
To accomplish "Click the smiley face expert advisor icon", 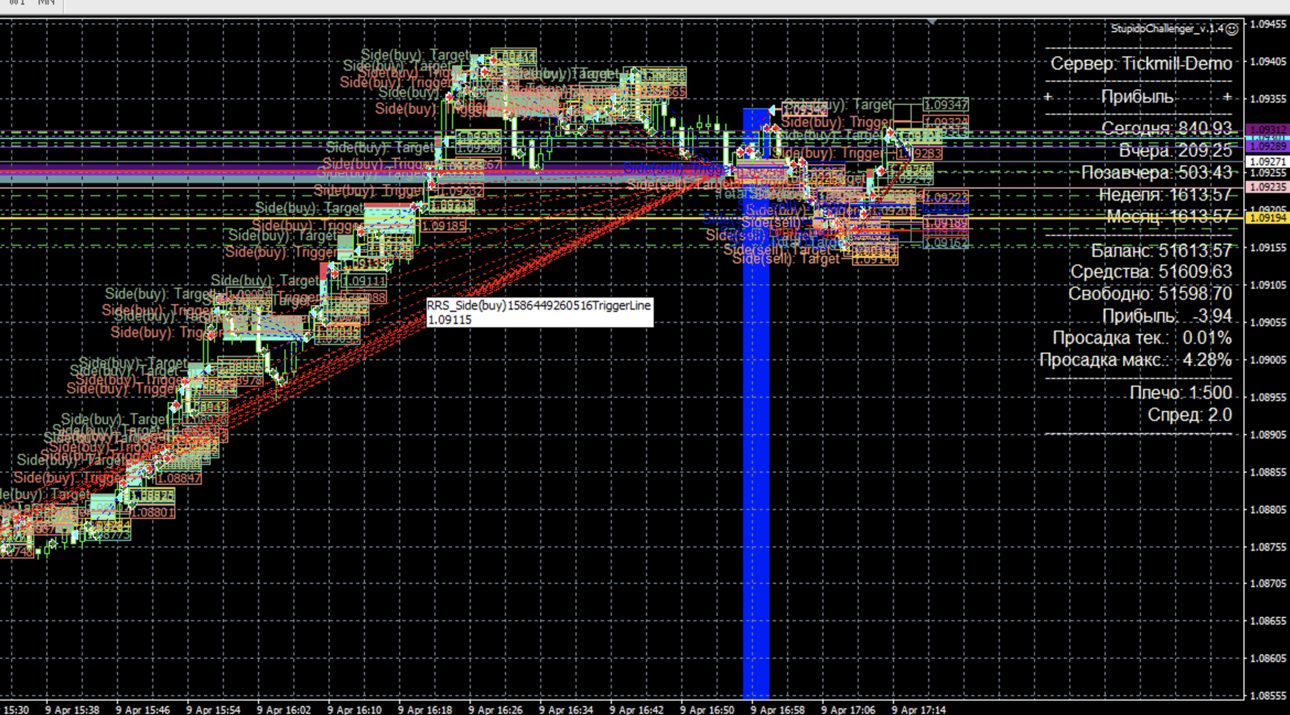I will (x=1232, y=29).
